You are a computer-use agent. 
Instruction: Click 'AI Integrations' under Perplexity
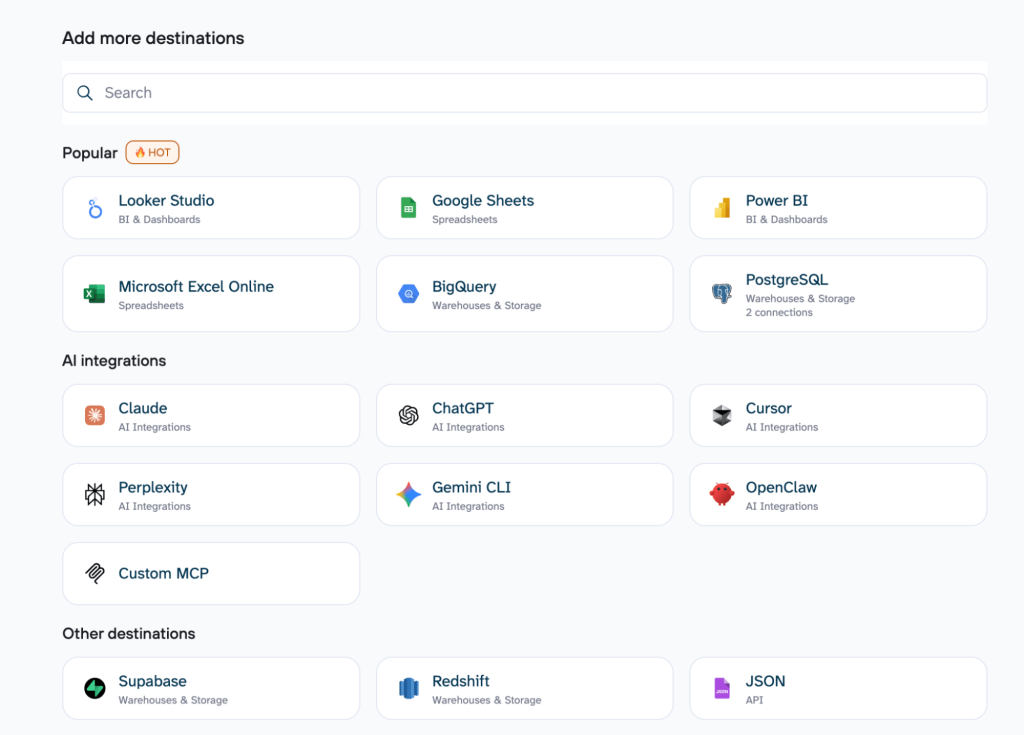coord(155,506)
